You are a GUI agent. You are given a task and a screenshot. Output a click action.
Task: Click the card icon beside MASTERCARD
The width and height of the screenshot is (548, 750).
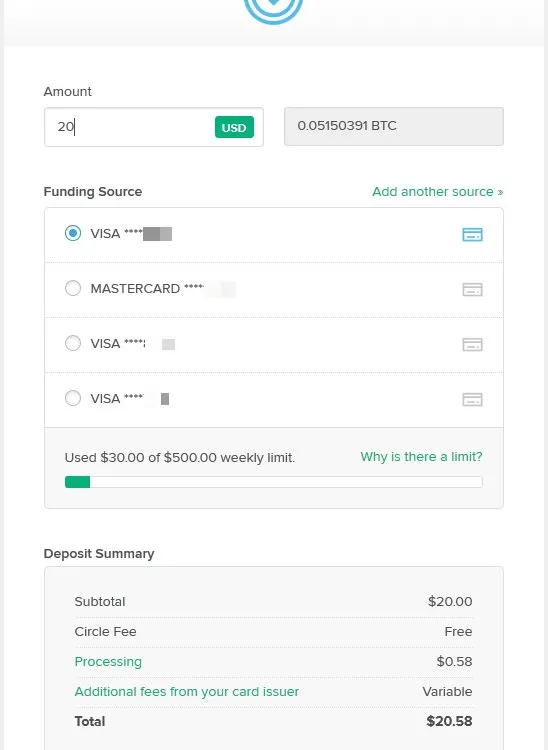point(472,289)
